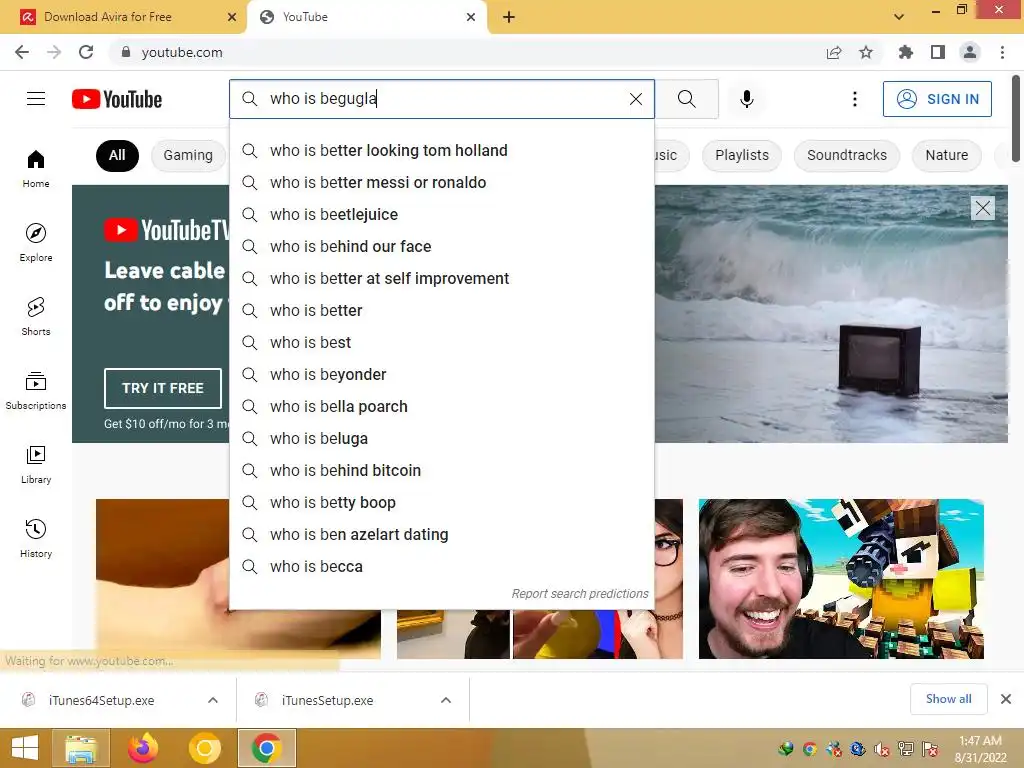
Task: Open History in the sidebar
Action: coord(36,538)
